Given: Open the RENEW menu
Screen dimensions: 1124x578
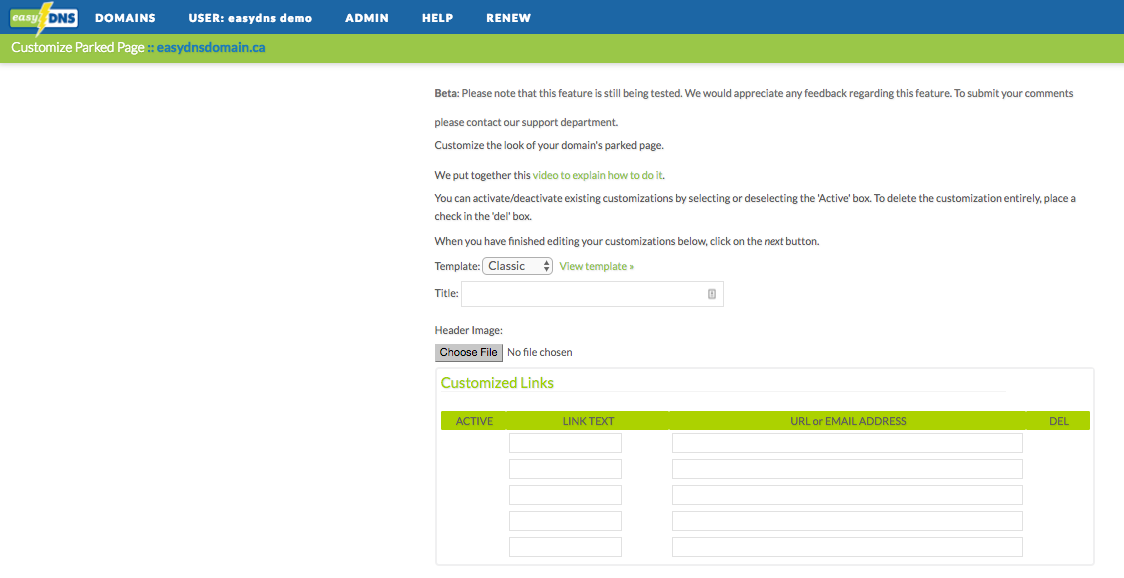Looking at the screenshot, I should 508,18.
